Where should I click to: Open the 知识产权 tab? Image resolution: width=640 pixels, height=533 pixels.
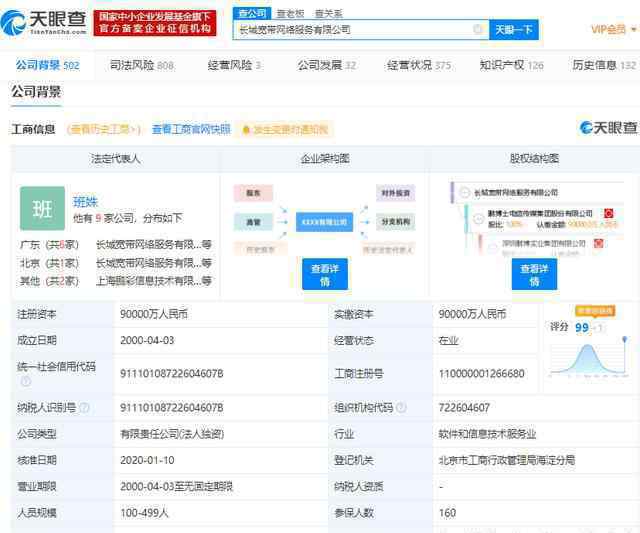pos(511,65)
